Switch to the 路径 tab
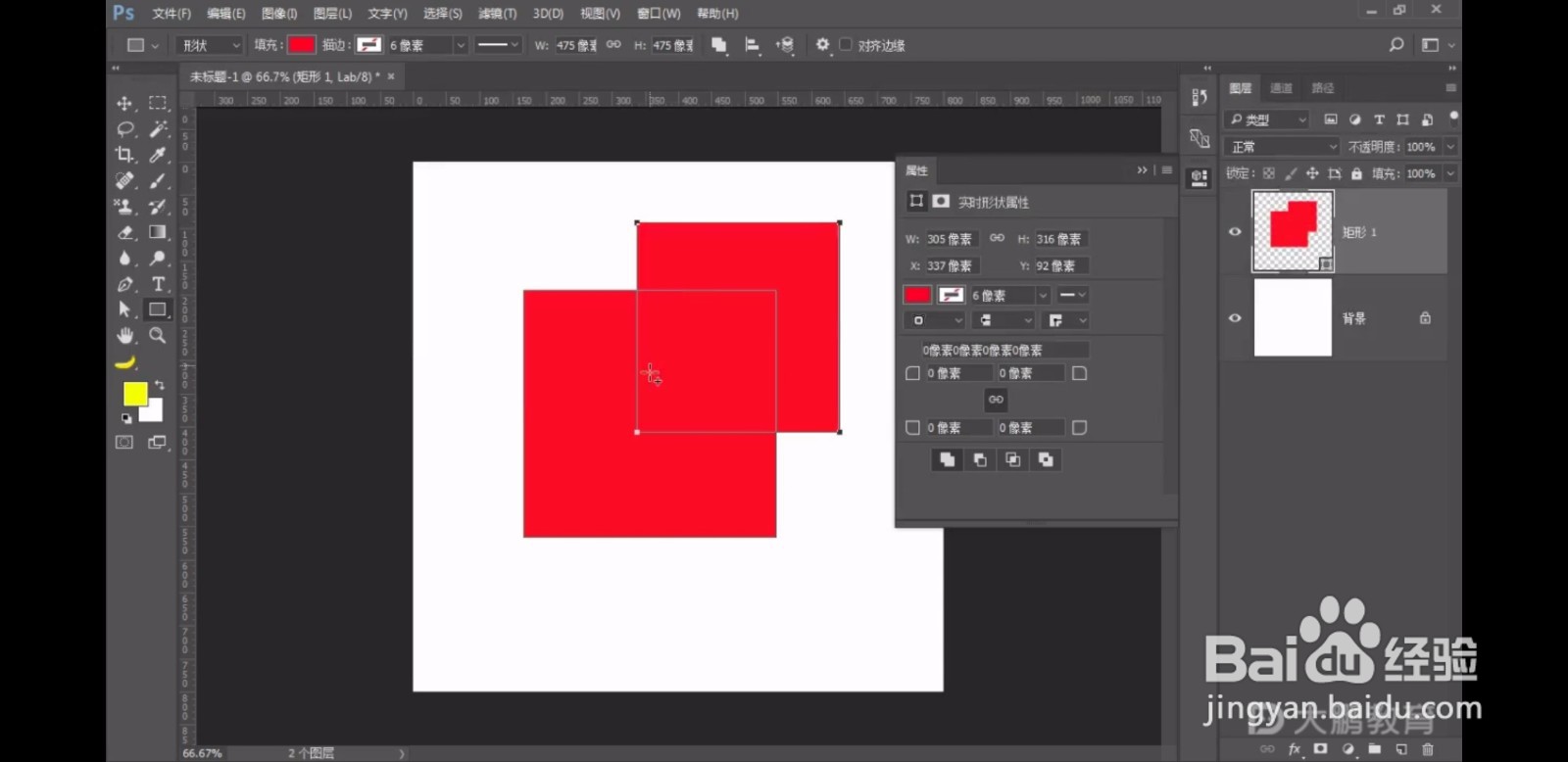The image size is (1568, 762). tap(1323, 88)
